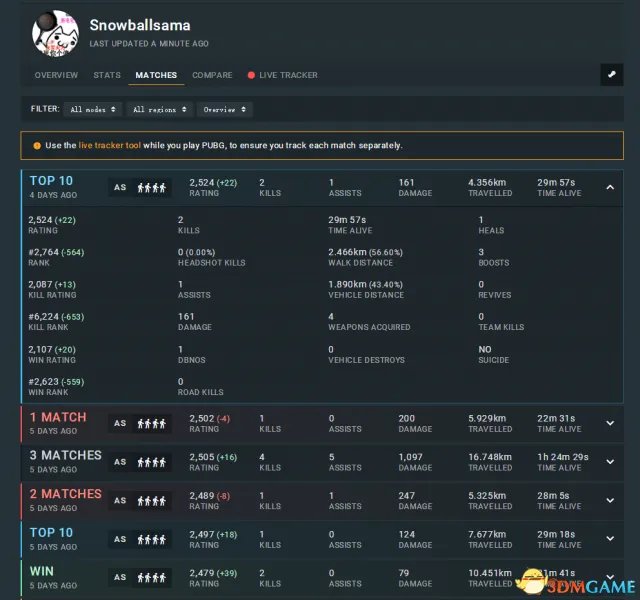Click the squad icon in the 1 Match row
This screenshot has height=600, width=640.
(152, 423)
